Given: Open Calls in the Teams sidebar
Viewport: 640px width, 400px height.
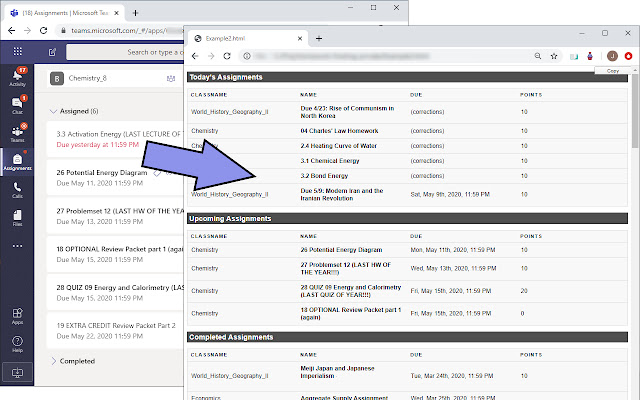Looking at the screenshot, I should 17,189.
